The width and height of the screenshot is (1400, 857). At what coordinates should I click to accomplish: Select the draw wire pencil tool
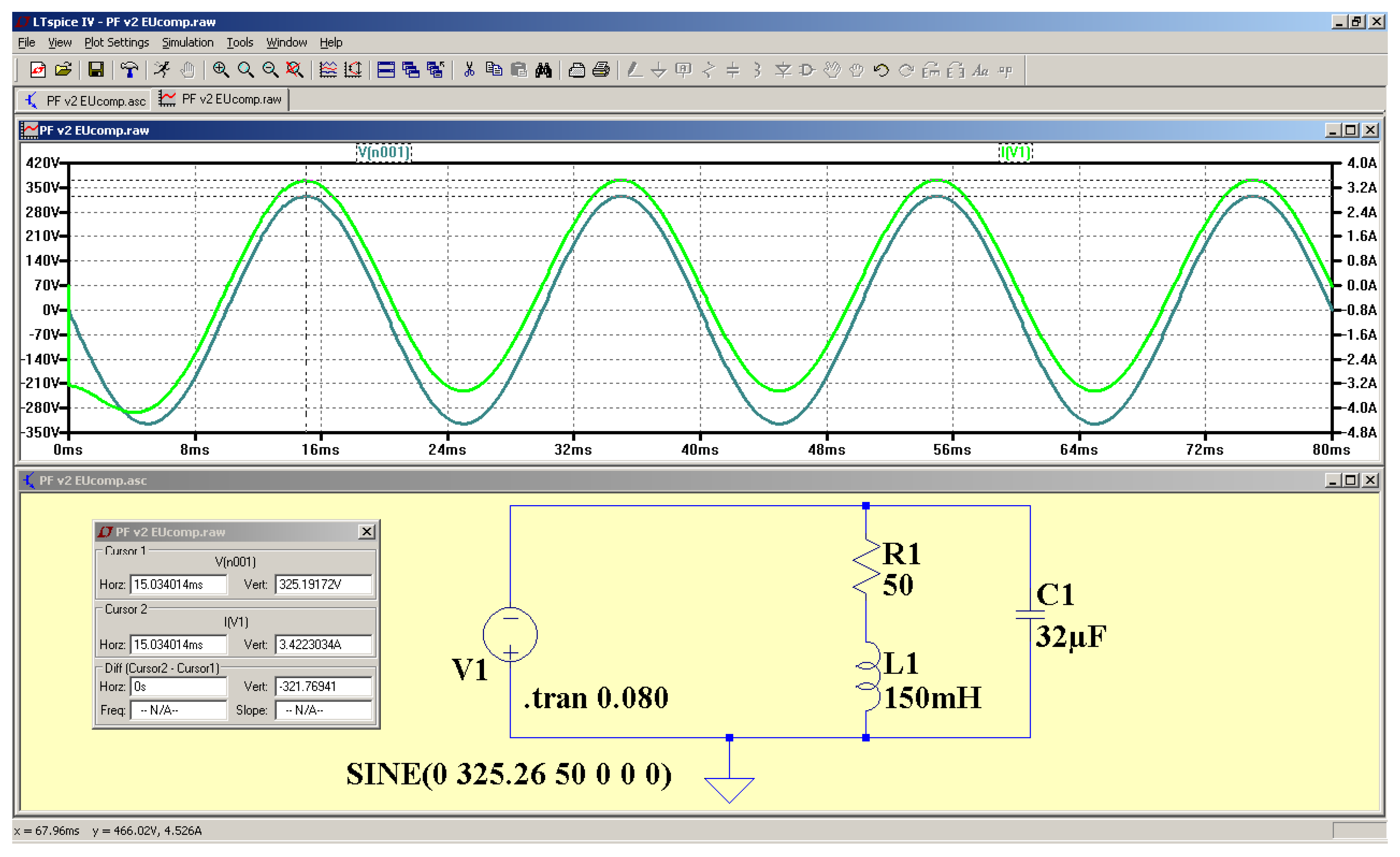pos(634,70)
